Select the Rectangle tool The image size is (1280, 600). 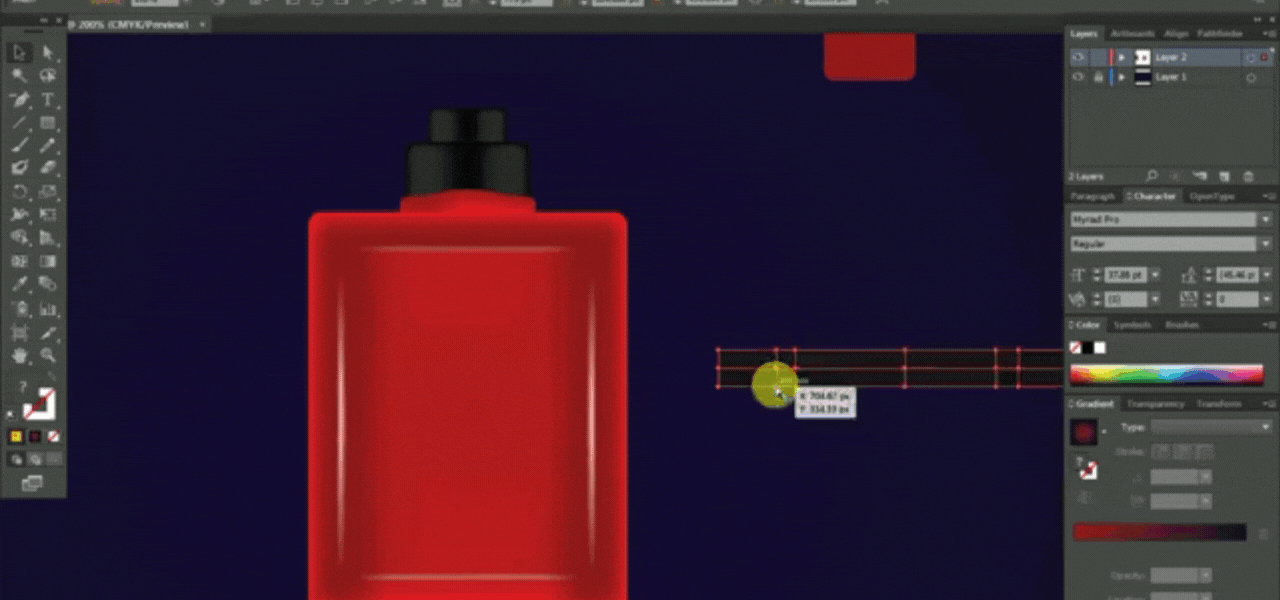click(x=48, y=123)
